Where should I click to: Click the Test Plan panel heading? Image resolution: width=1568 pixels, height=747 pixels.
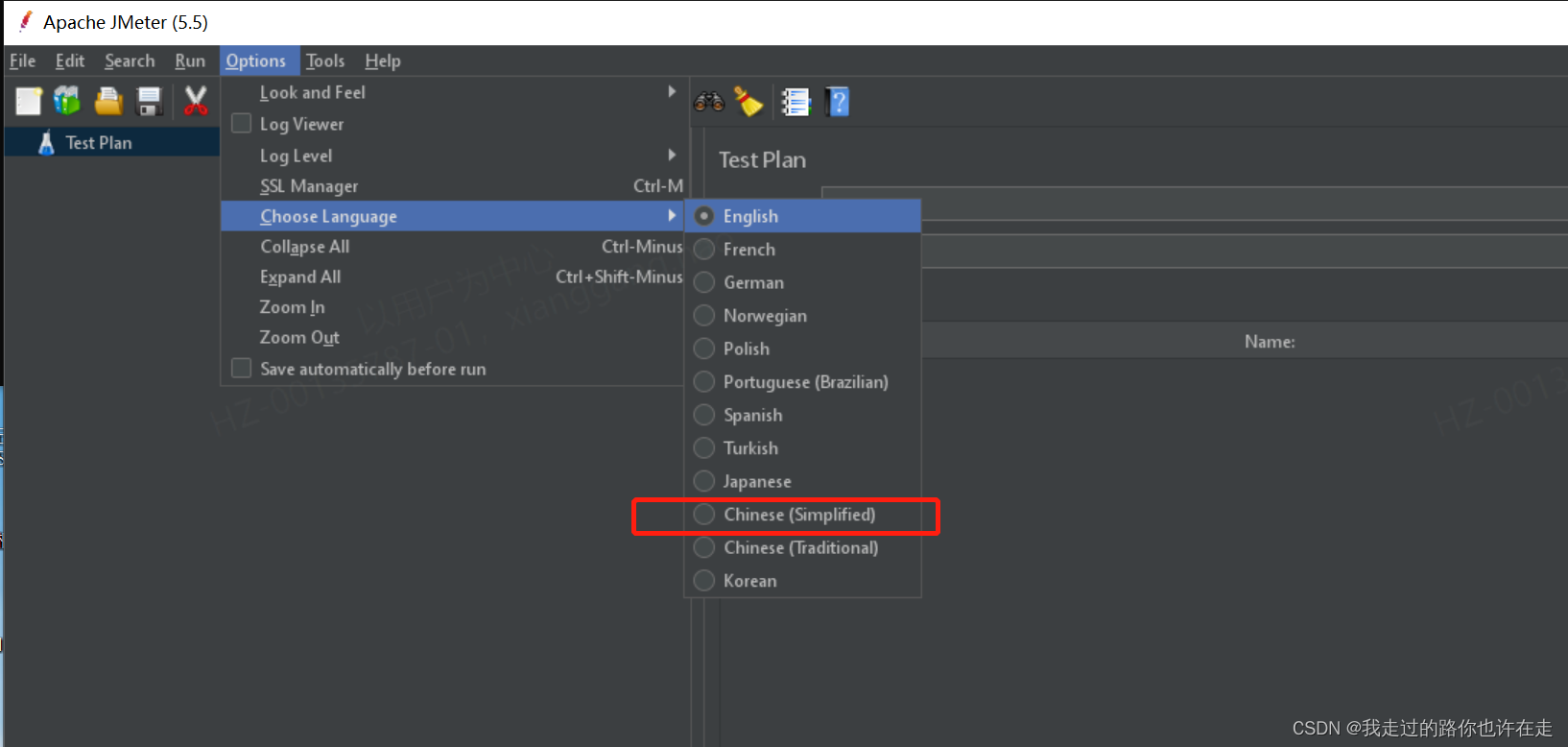tap(763, 160)
